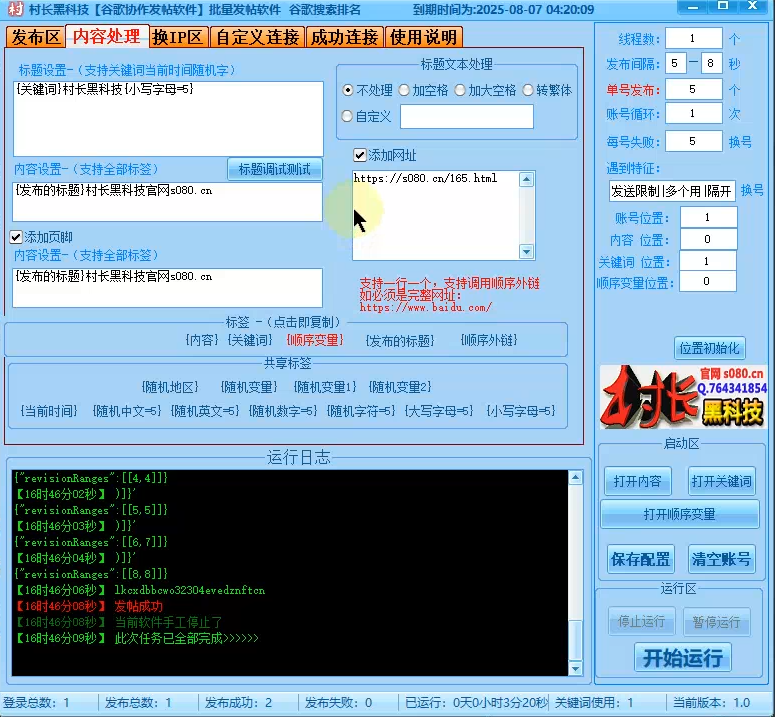Click the app logo icon in title bar

tap(15, 8)
